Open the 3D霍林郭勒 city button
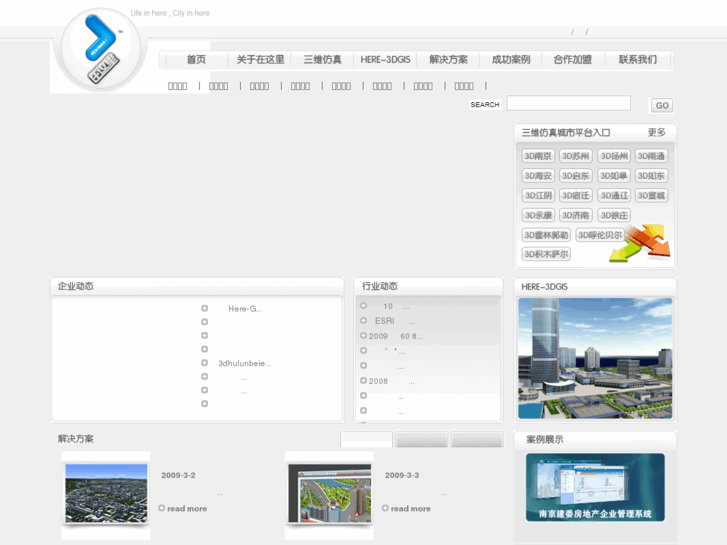 (546, 235)
